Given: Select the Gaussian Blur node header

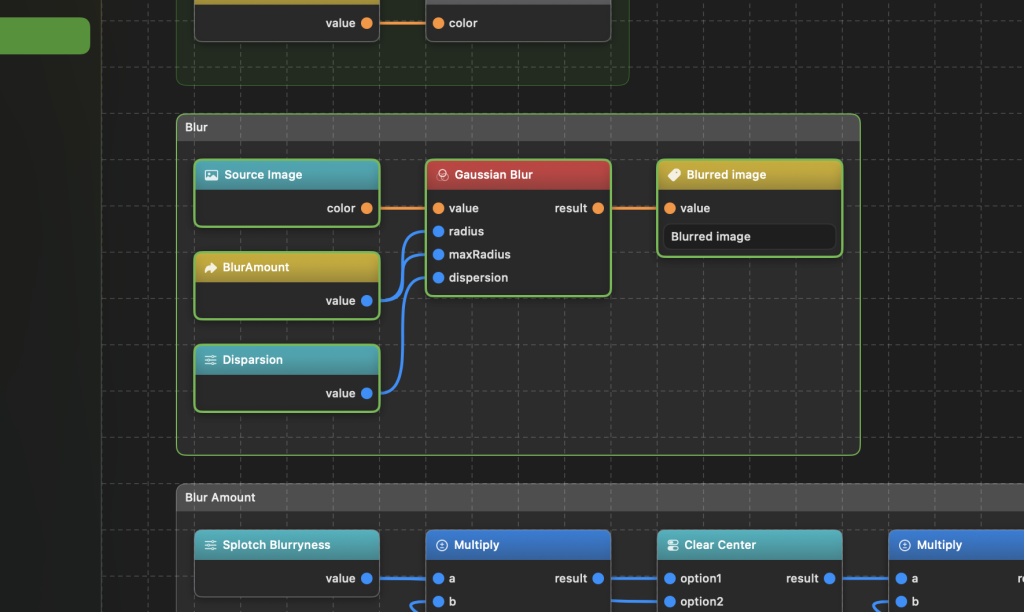Looking at the screenshot, I should tap(518, 175).
